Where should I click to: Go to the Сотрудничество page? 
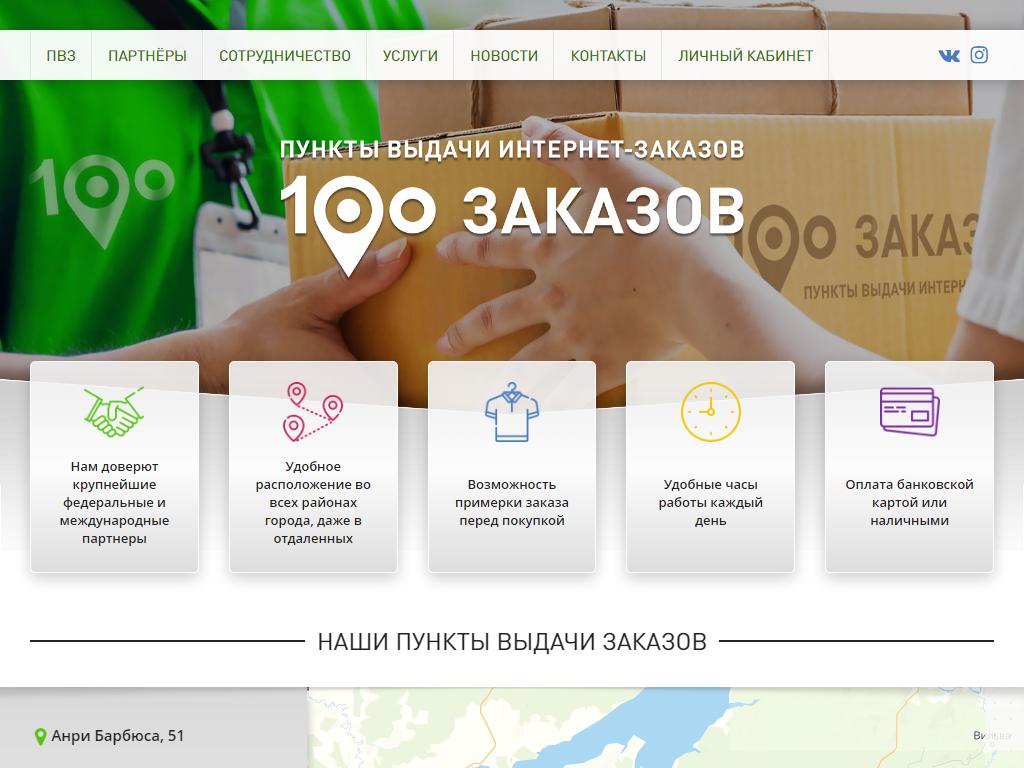point(285,56)
